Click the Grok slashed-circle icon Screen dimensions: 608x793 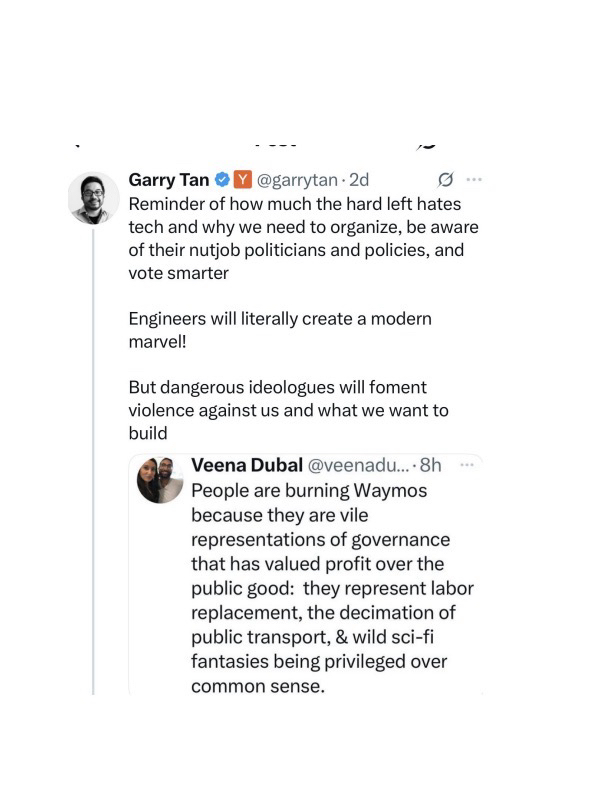(446, 181)
